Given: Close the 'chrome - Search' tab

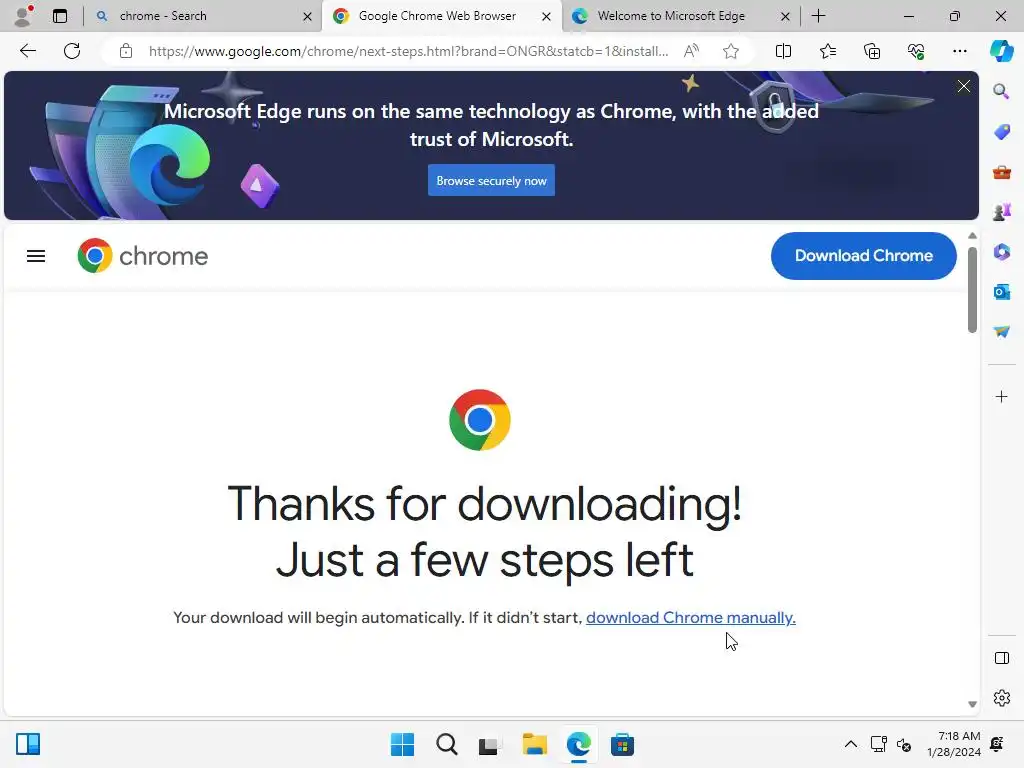Looking at the screenshot, I should coord(307,16).
